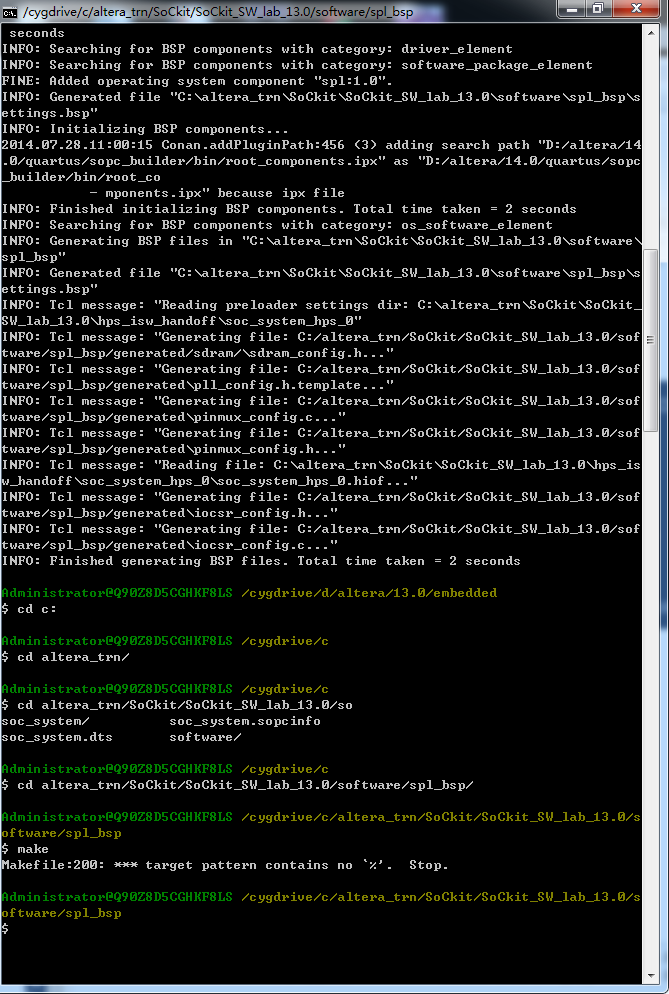Click the line mentioning driver_element category
669x994 pixels.
(x=257, y=49)
